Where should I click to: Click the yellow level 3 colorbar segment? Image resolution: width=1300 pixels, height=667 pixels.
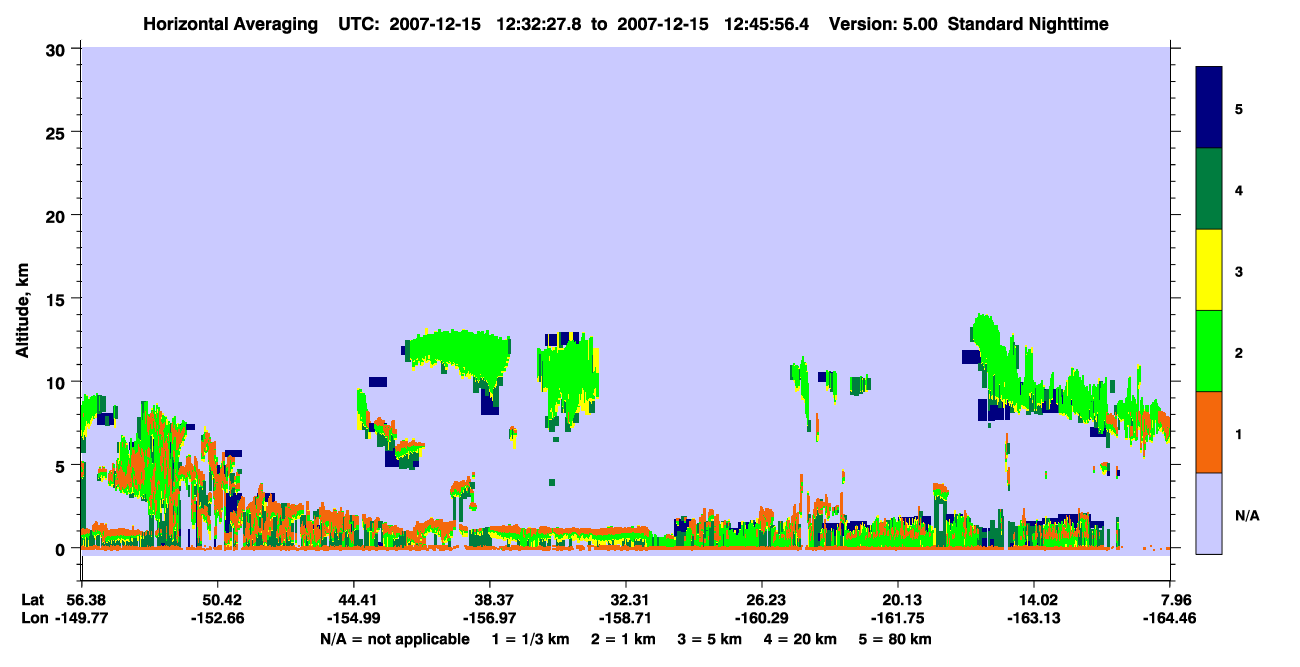point(1209,270)
